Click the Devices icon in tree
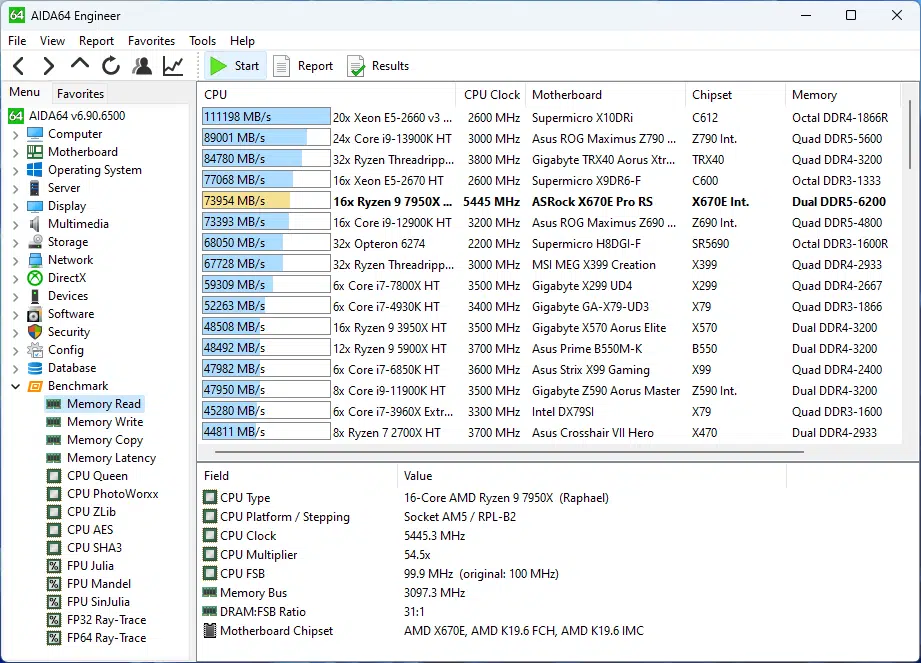The image size is (921, 663). 35,296
